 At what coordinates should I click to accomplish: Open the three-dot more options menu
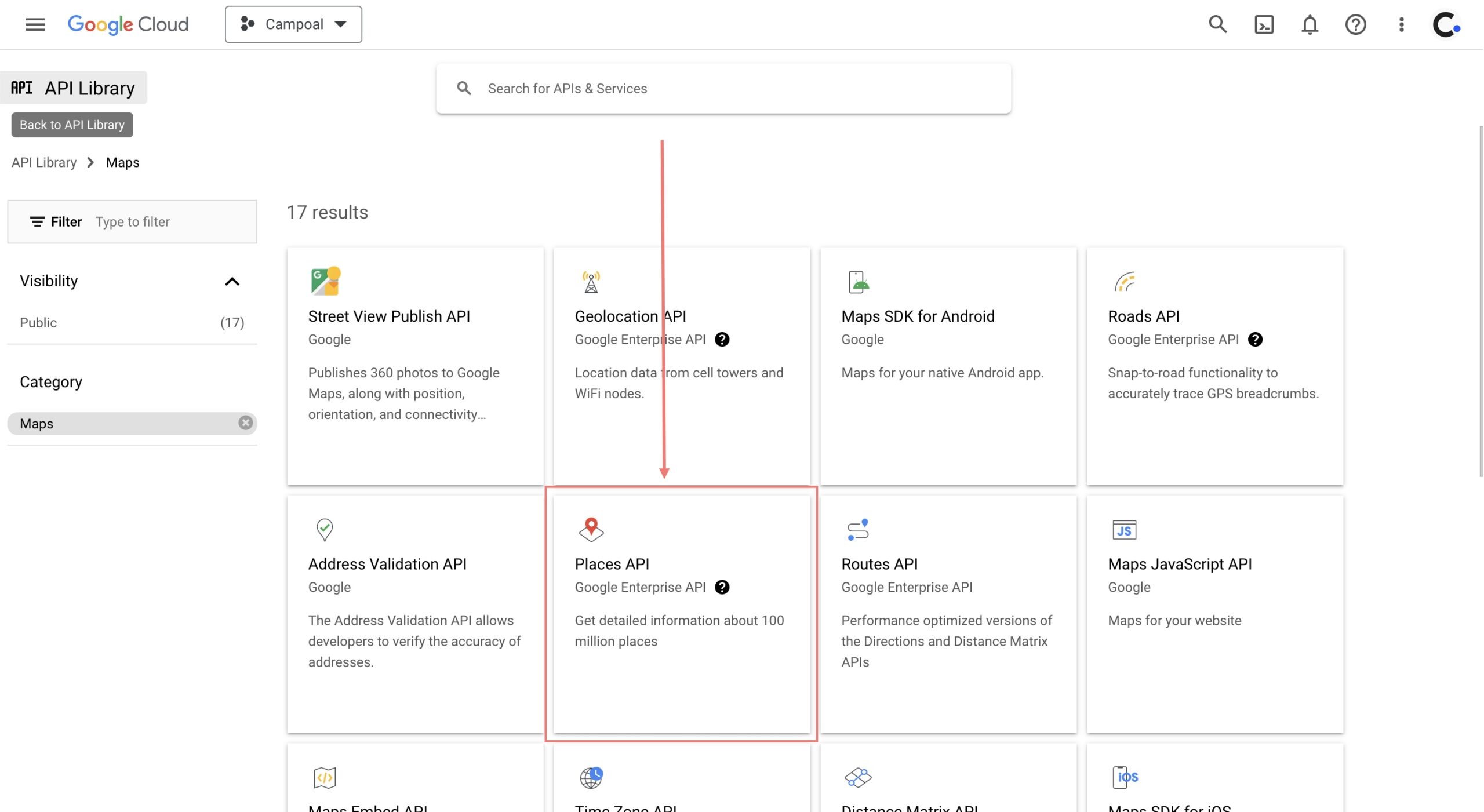tap(1401, 24)
